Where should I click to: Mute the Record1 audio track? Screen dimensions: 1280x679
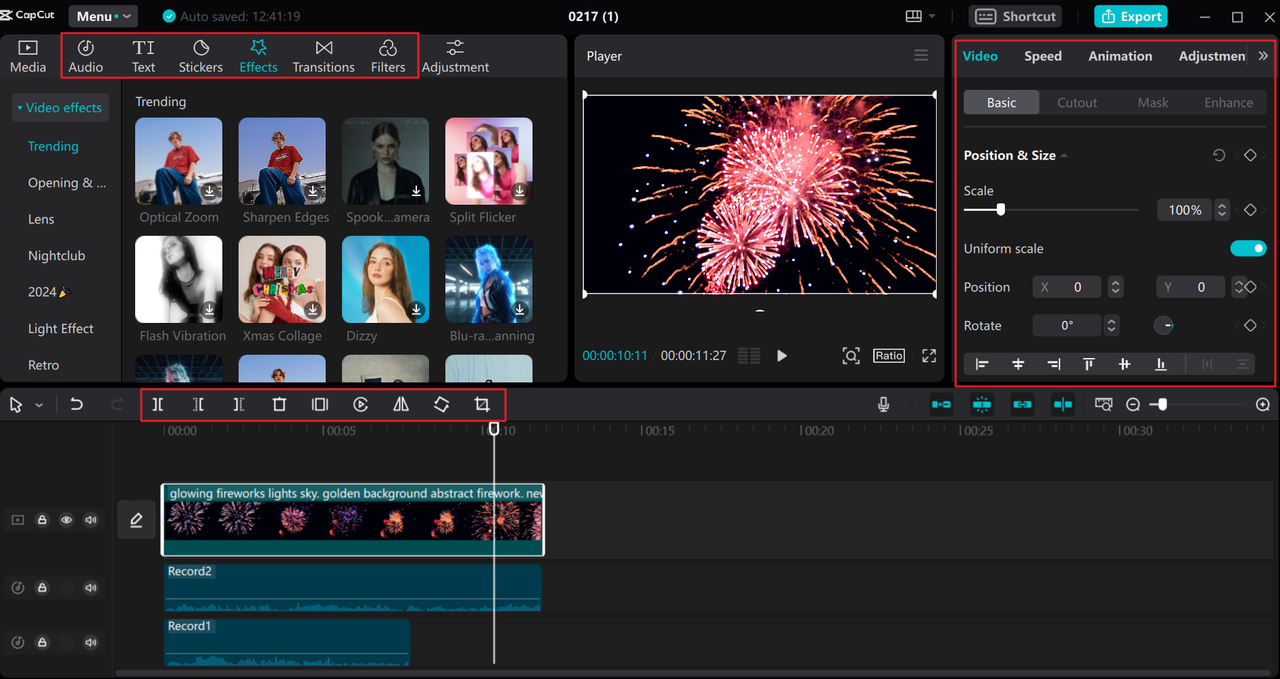click(91, 643)
